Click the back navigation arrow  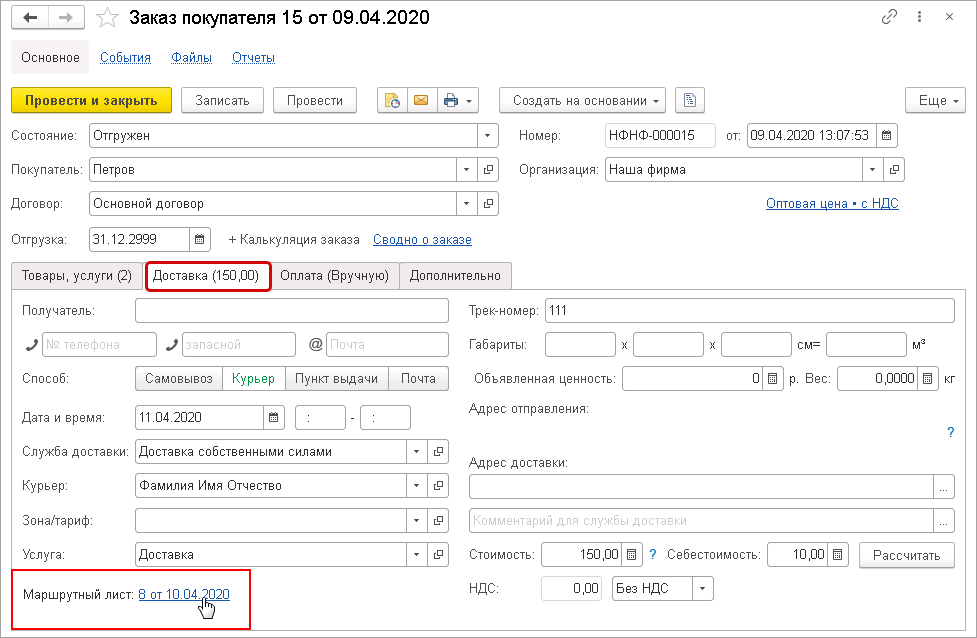click(x=30, y=18)
